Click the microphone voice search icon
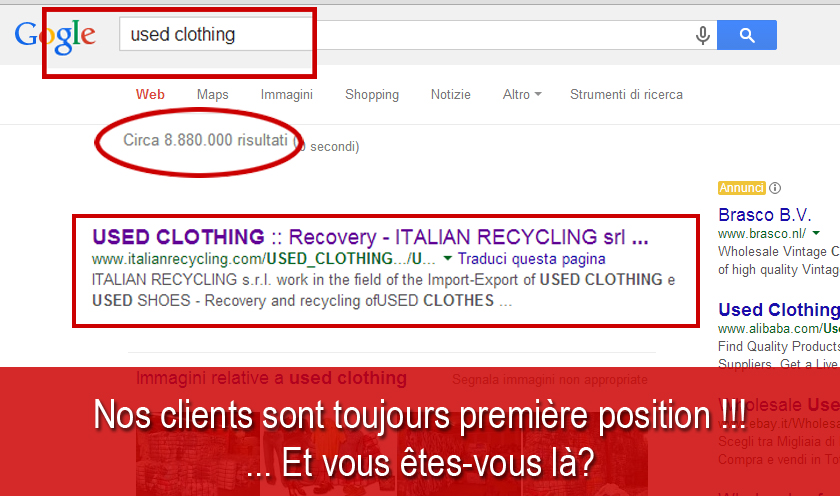This screenshot has width=840, height=496. [x=702, y=35]
